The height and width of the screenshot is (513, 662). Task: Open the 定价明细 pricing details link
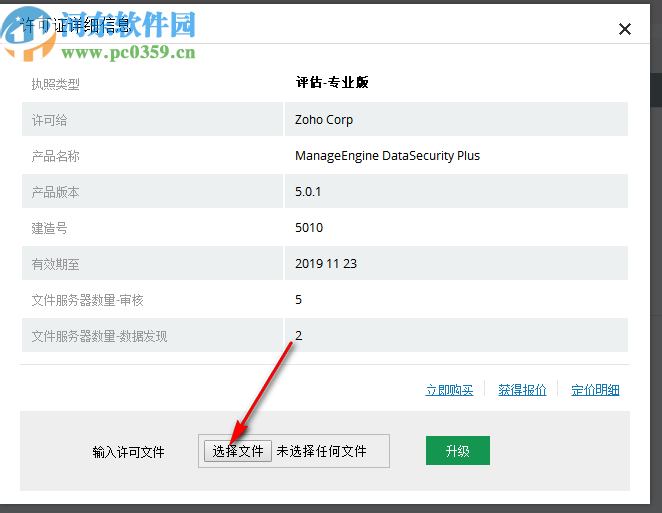(595, 390)
